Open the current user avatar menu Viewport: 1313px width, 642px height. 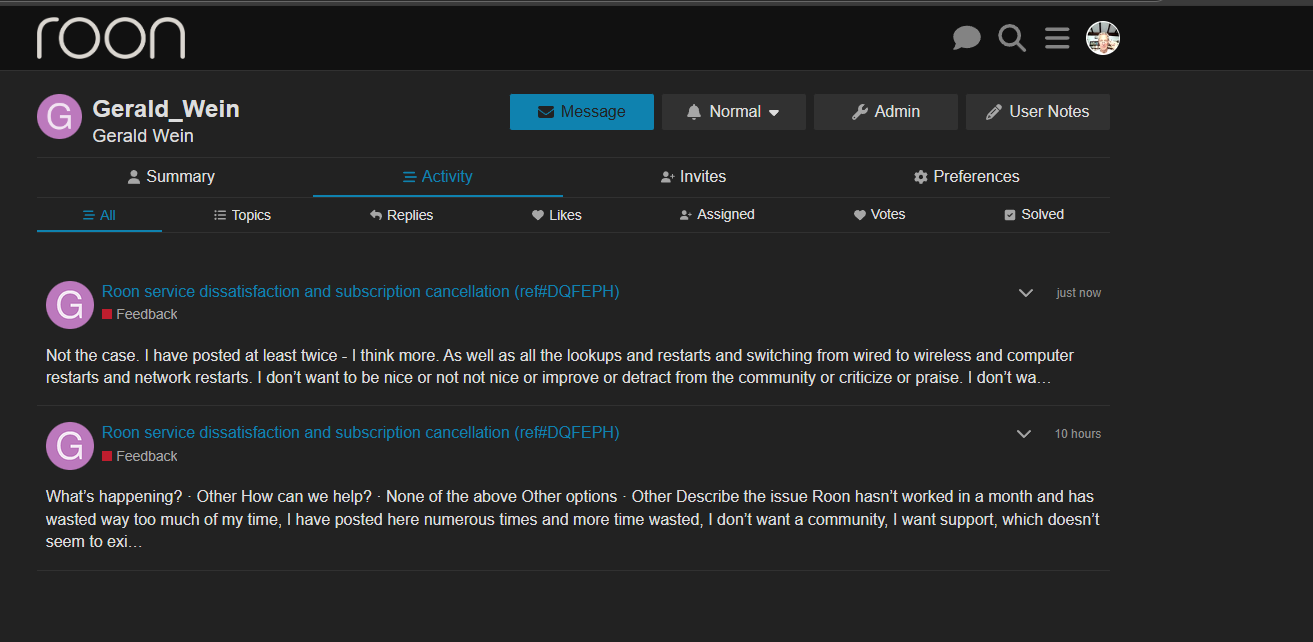click(x=1103, y=38)
